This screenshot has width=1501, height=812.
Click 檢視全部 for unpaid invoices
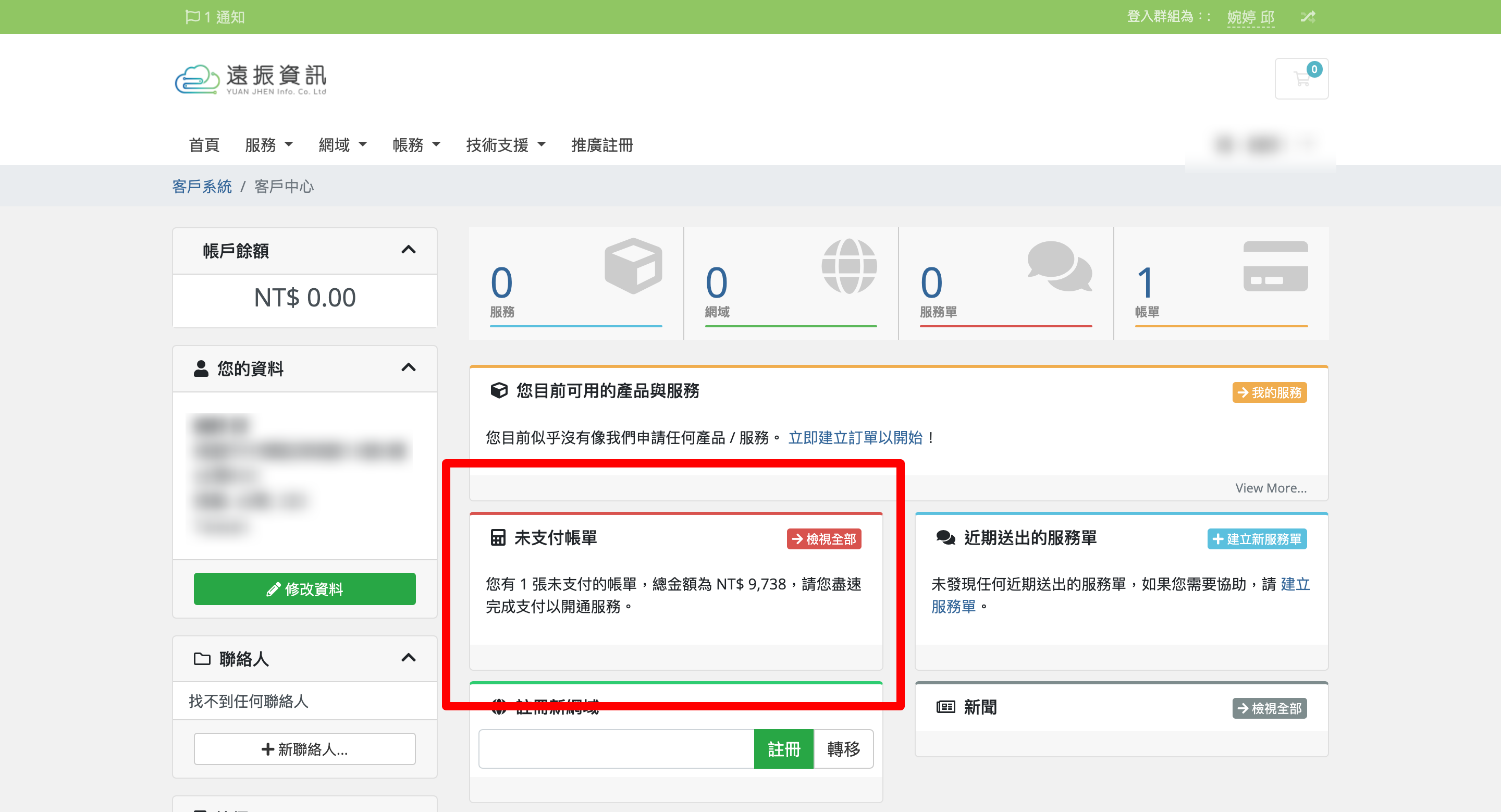[823, 538]
